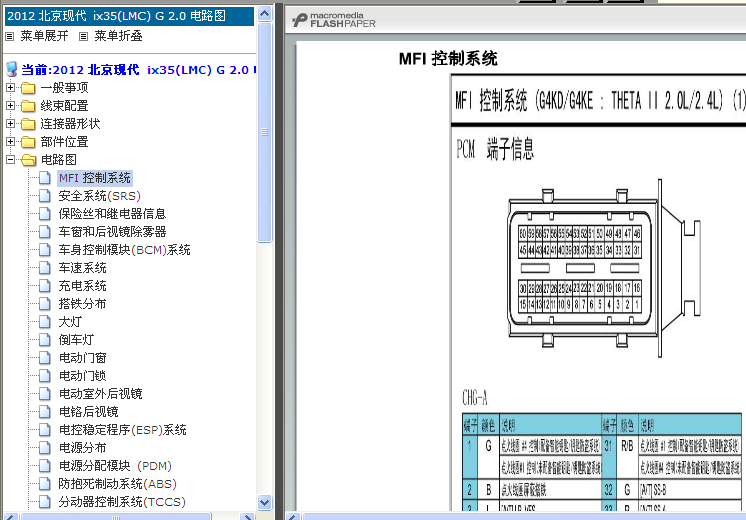Open the 一般事项 tree label

[64, 88]
